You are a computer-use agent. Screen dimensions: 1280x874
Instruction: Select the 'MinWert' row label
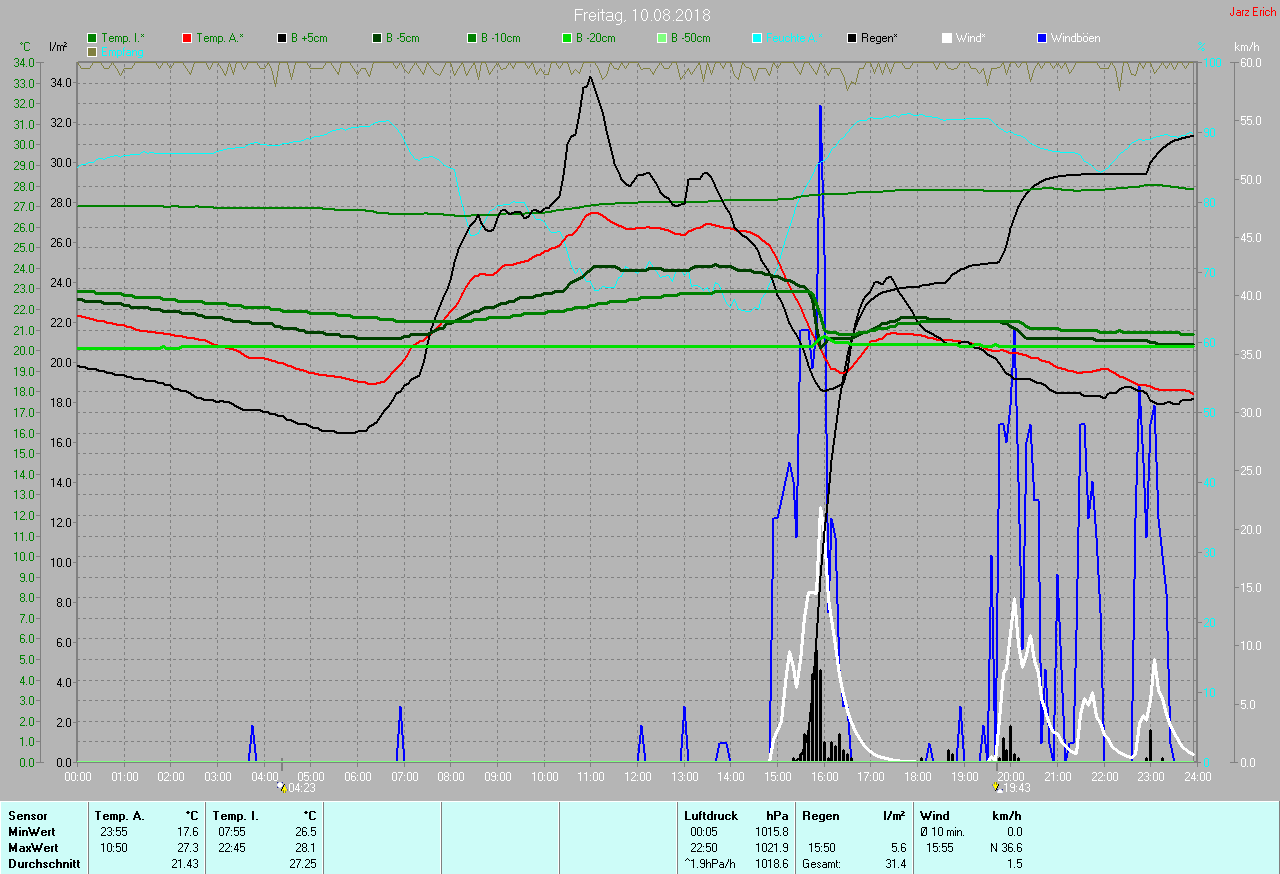pos(31,832)
